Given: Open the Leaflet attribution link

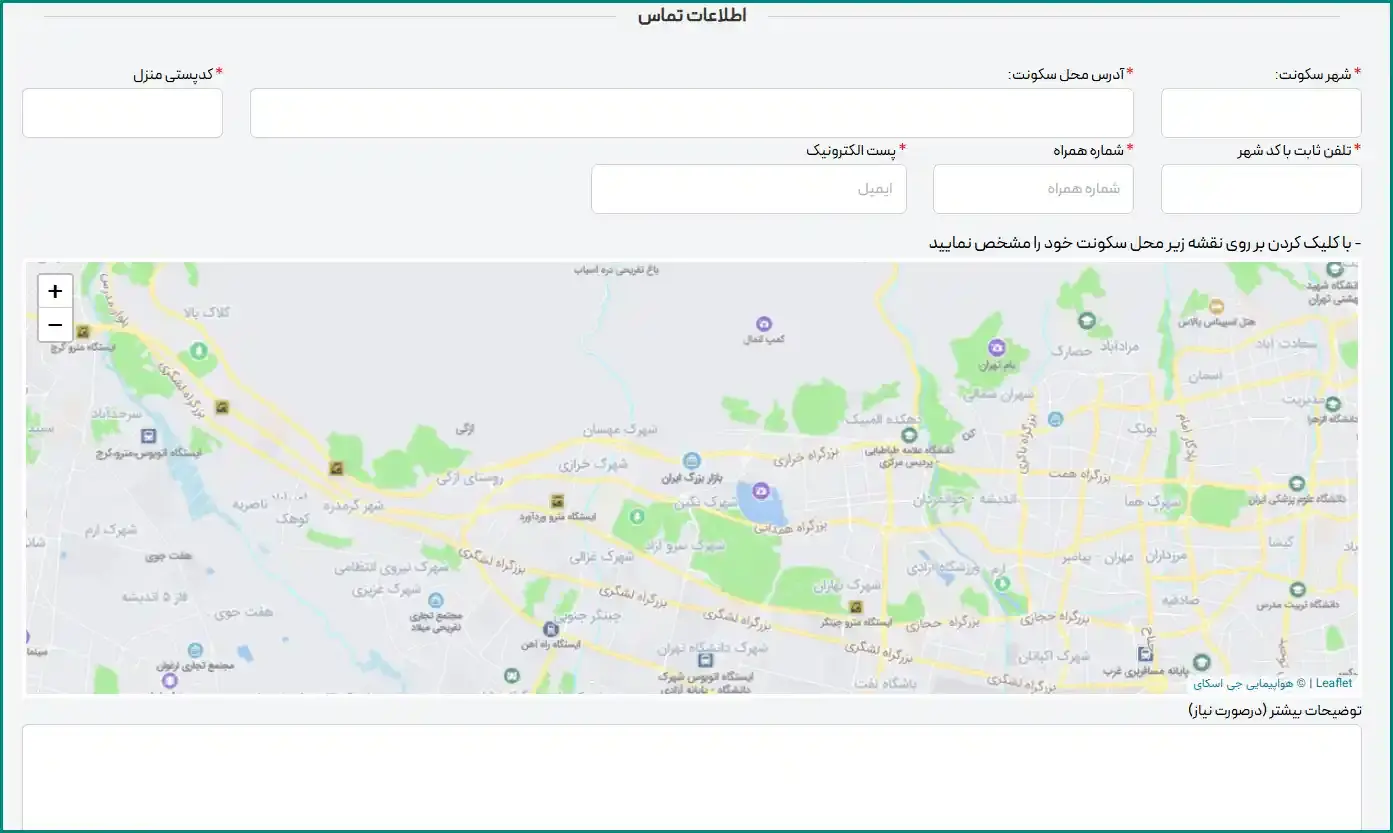Looking at the screenshot, I should tap(1334, 684).
